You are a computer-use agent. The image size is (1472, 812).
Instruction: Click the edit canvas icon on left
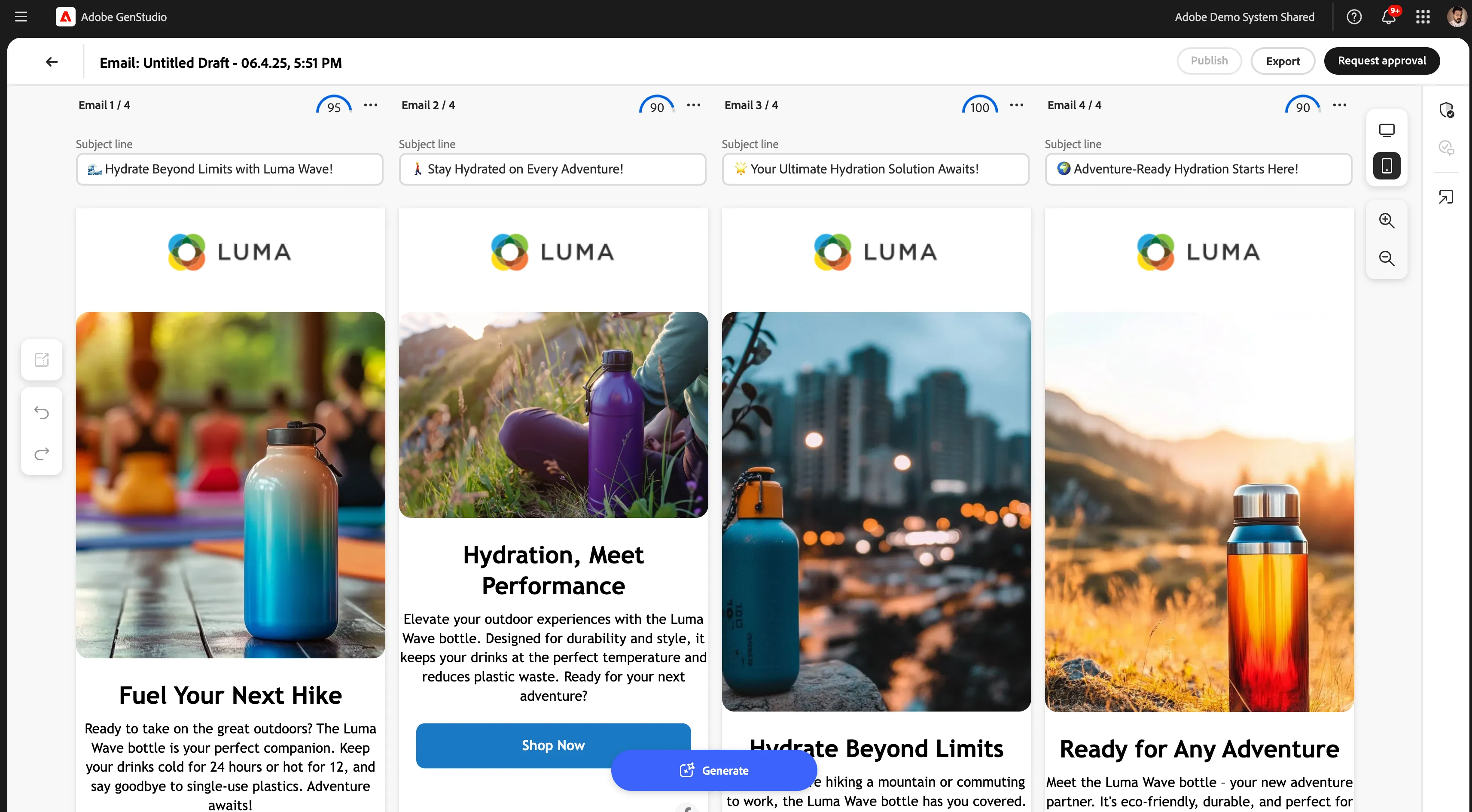42,360
